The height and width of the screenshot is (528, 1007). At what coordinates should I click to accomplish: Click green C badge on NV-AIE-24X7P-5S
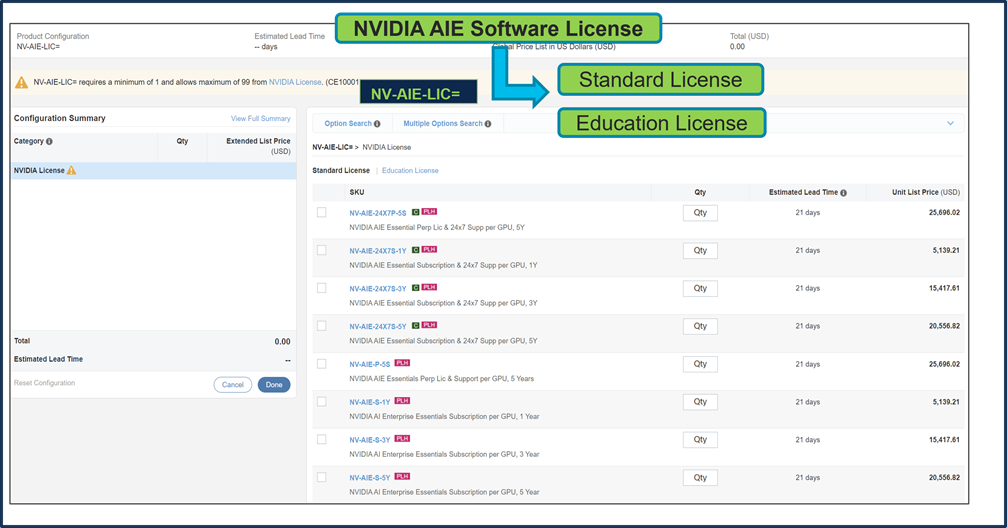(x=416, y=212)
